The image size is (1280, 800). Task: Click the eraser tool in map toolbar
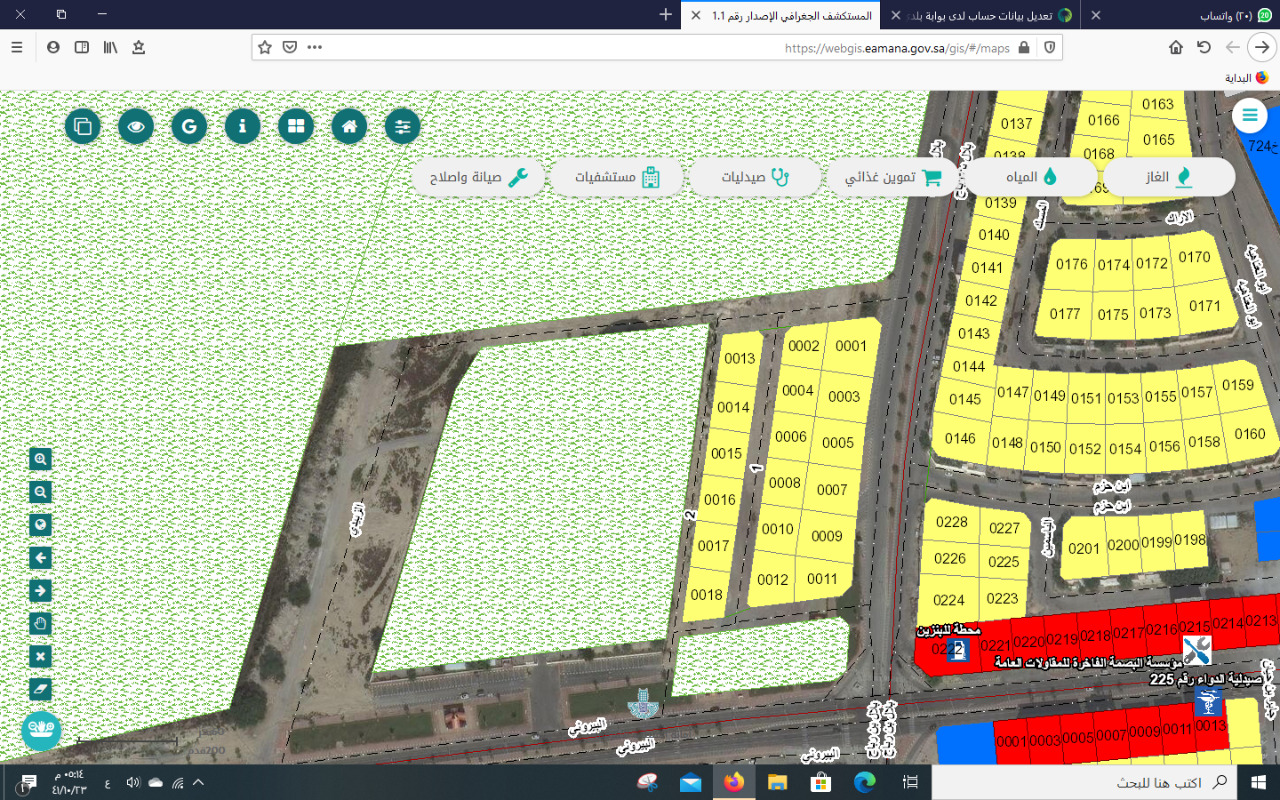click(x=40, y=689)
